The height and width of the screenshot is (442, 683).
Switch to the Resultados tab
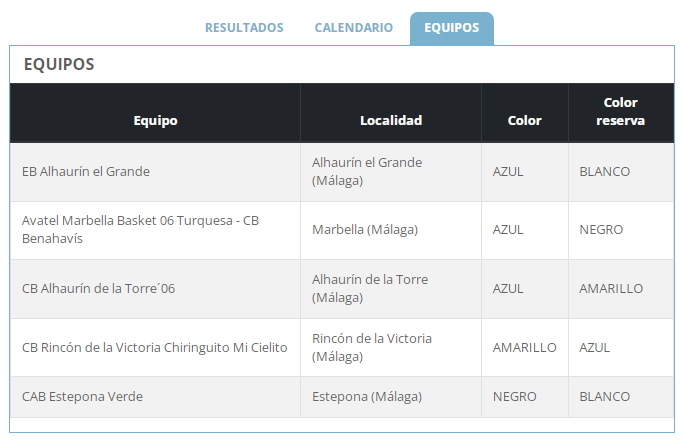[x=244, y=28]
